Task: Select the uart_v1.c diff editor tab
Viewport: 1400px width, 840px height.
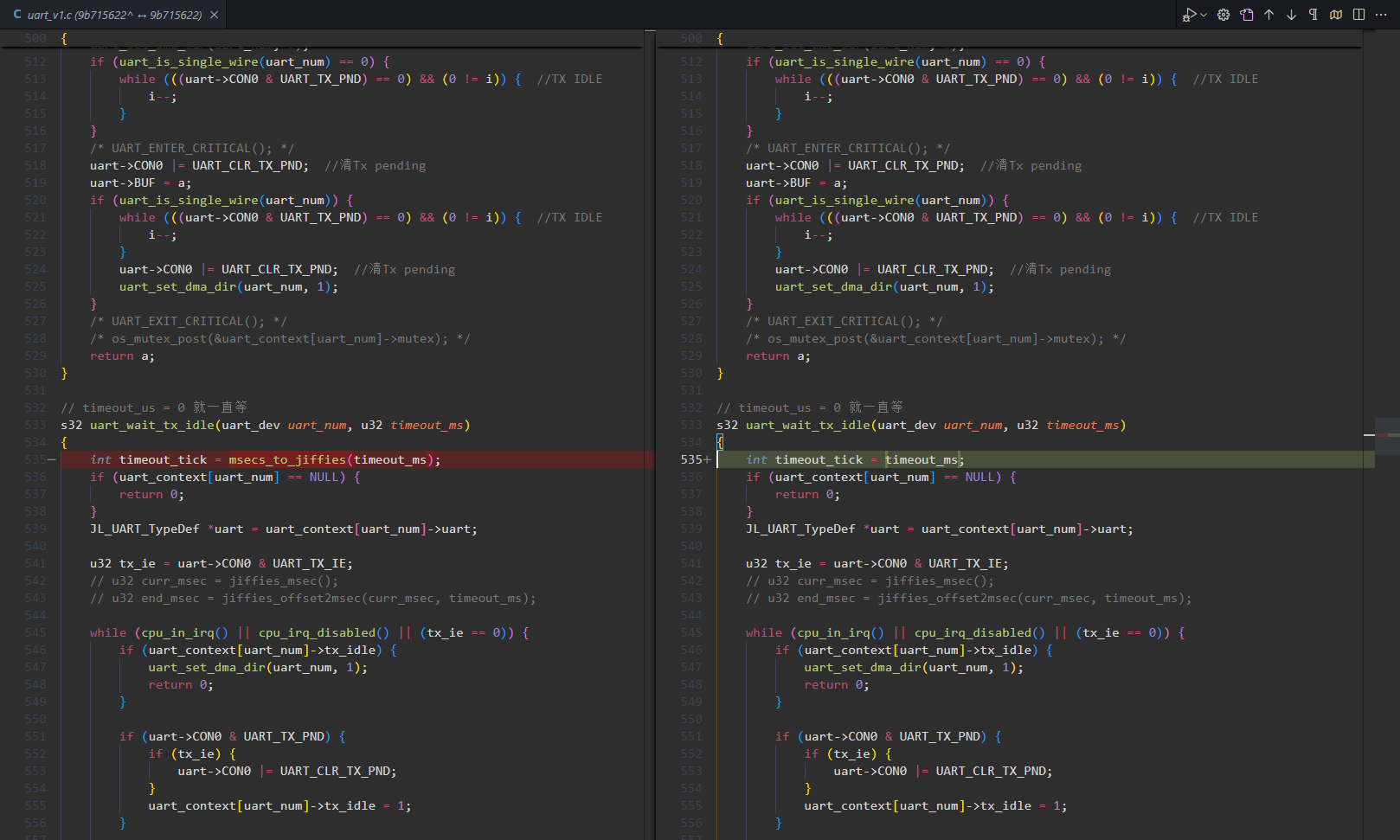Action: tap(114, 15)
